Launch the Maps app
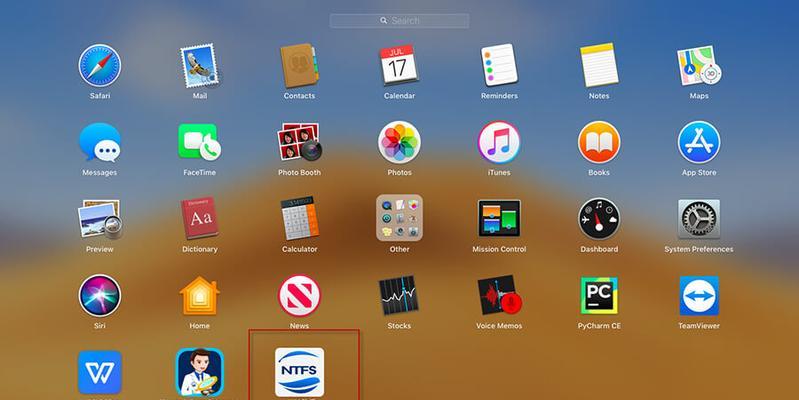The height and width of the screenshot is (400, 799). click(699, 66)
